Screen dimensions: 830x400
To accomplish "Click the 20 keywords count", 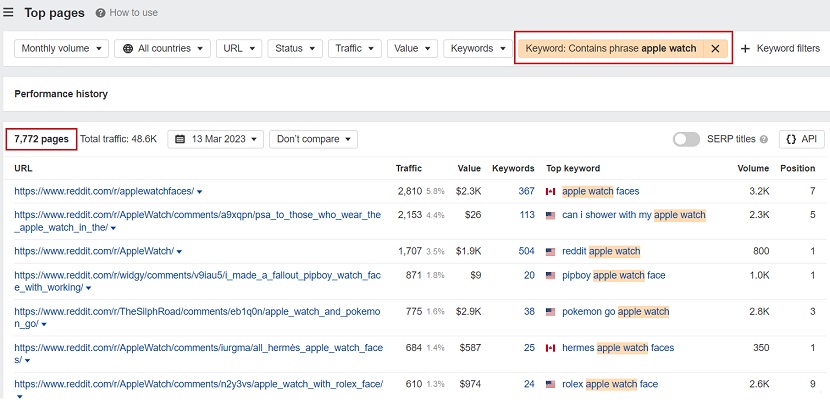I will [529, 275].
